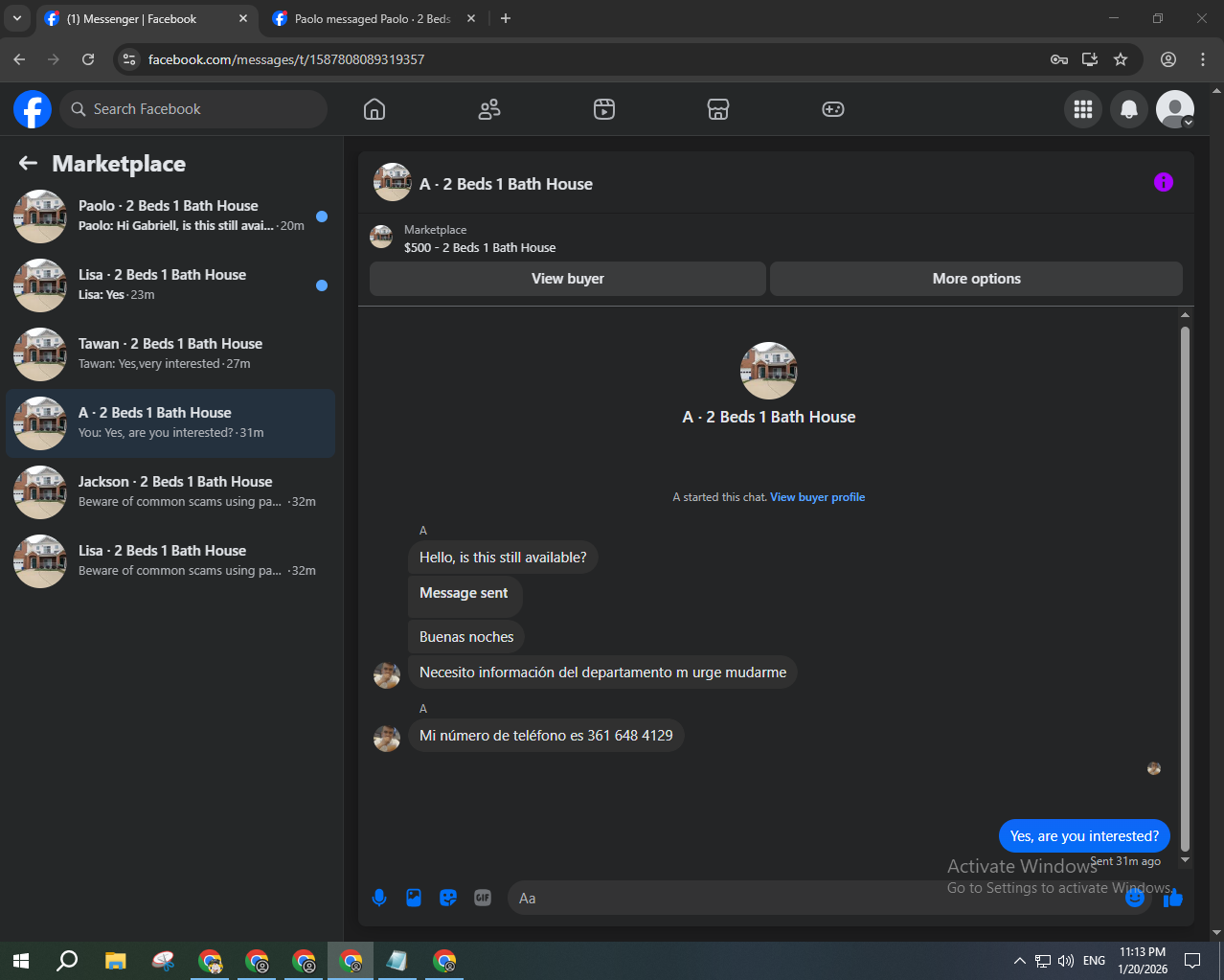View site information icon in address bar

(129, 59)
